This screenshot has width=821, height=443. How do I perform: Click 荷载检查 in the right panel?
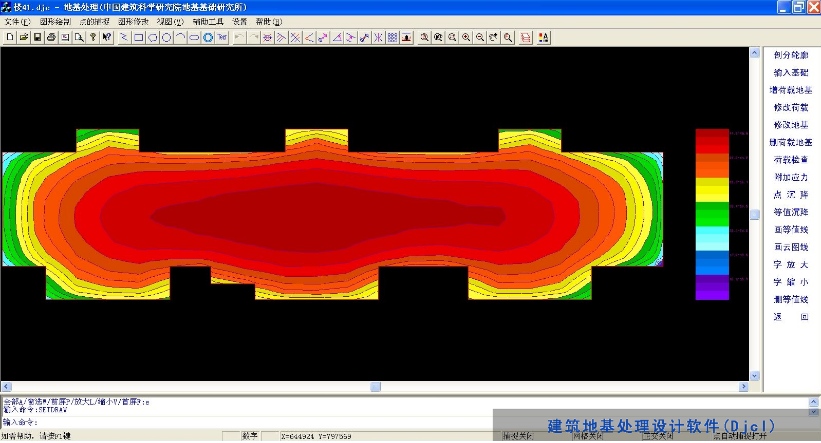point(791,160)
